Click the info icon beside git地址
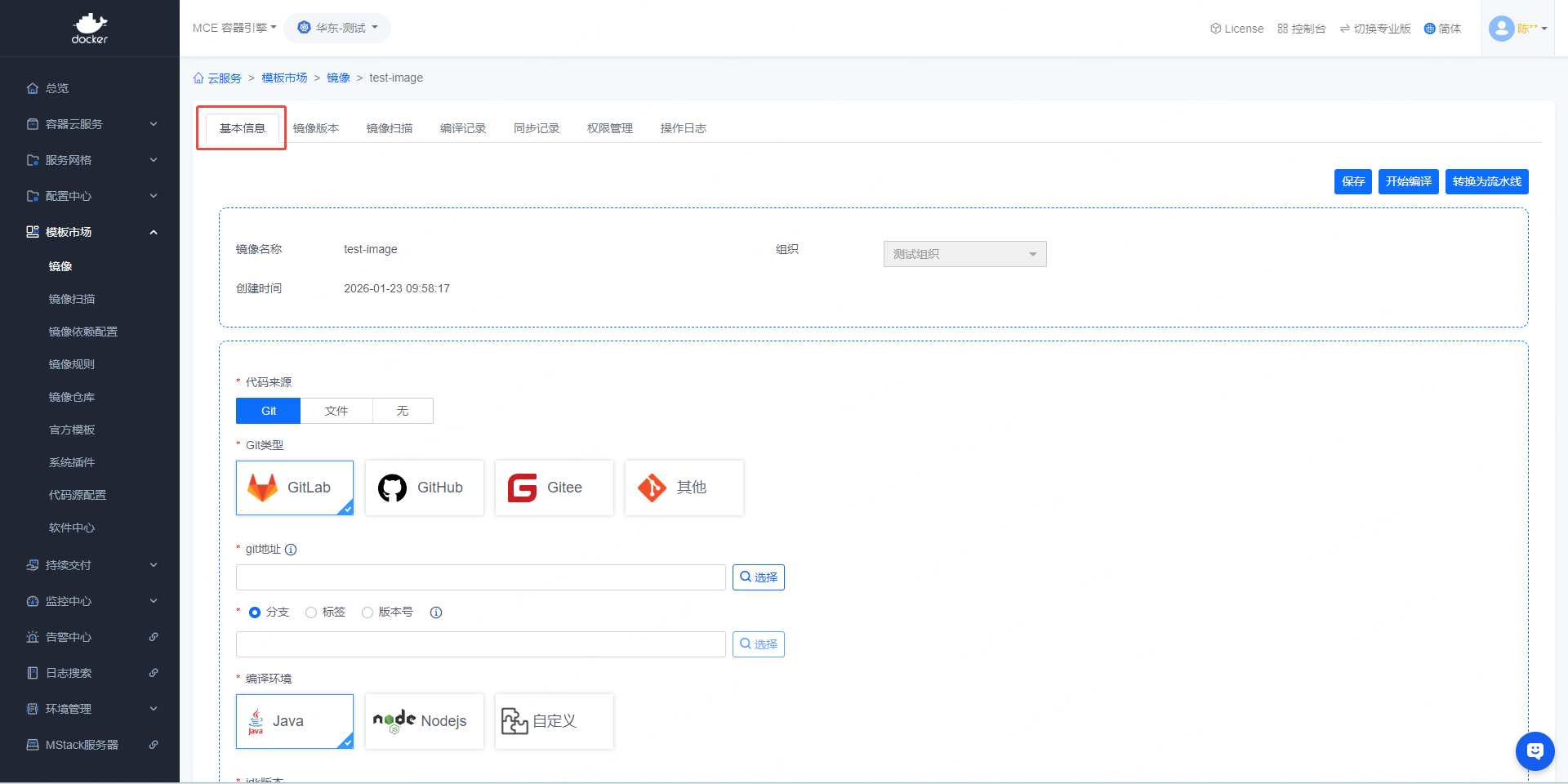 pos(291,550)
